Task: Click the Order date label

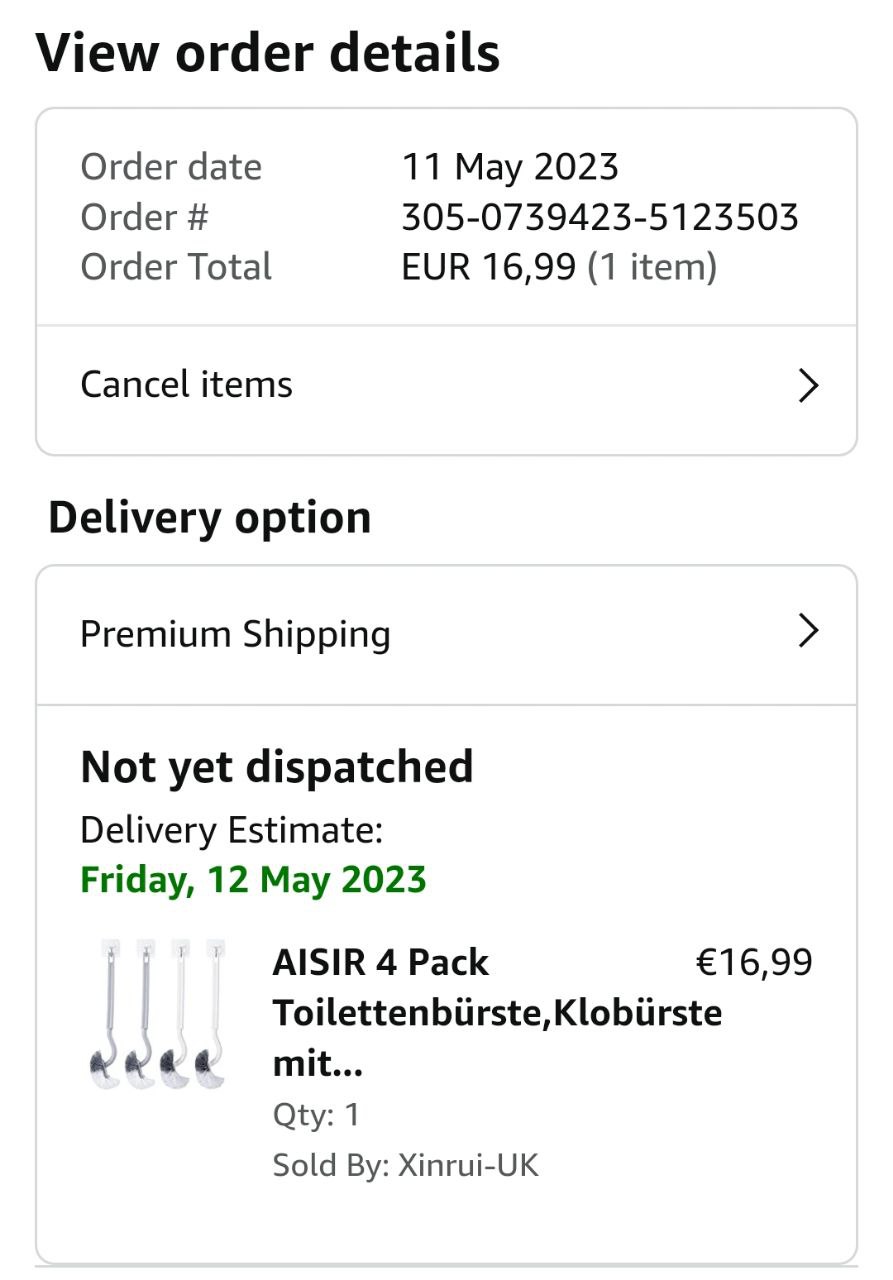Action: click(171, 167)
